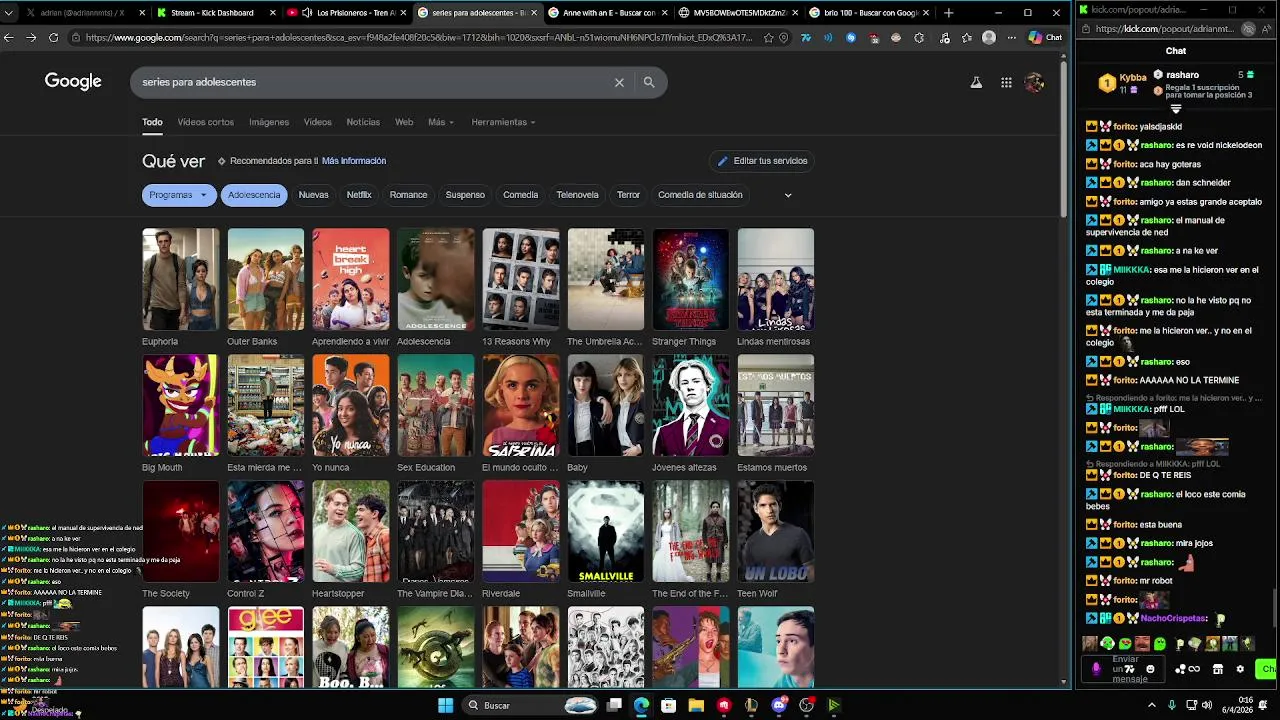Select the Noticias search tab
This screenshot has height=720, width=1280.
[363, 122]
